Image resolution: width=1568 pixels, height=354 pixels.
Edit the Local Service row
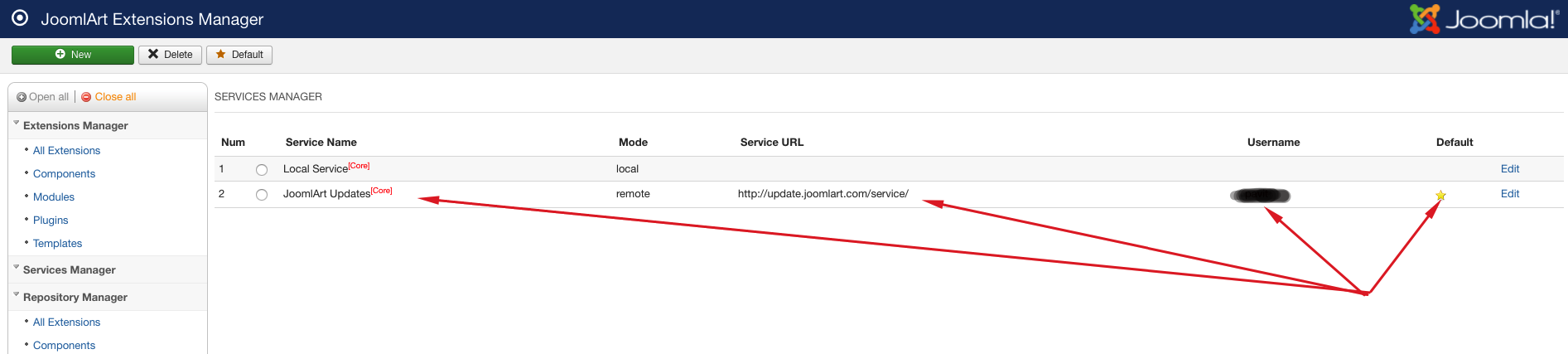[1510, 168]
